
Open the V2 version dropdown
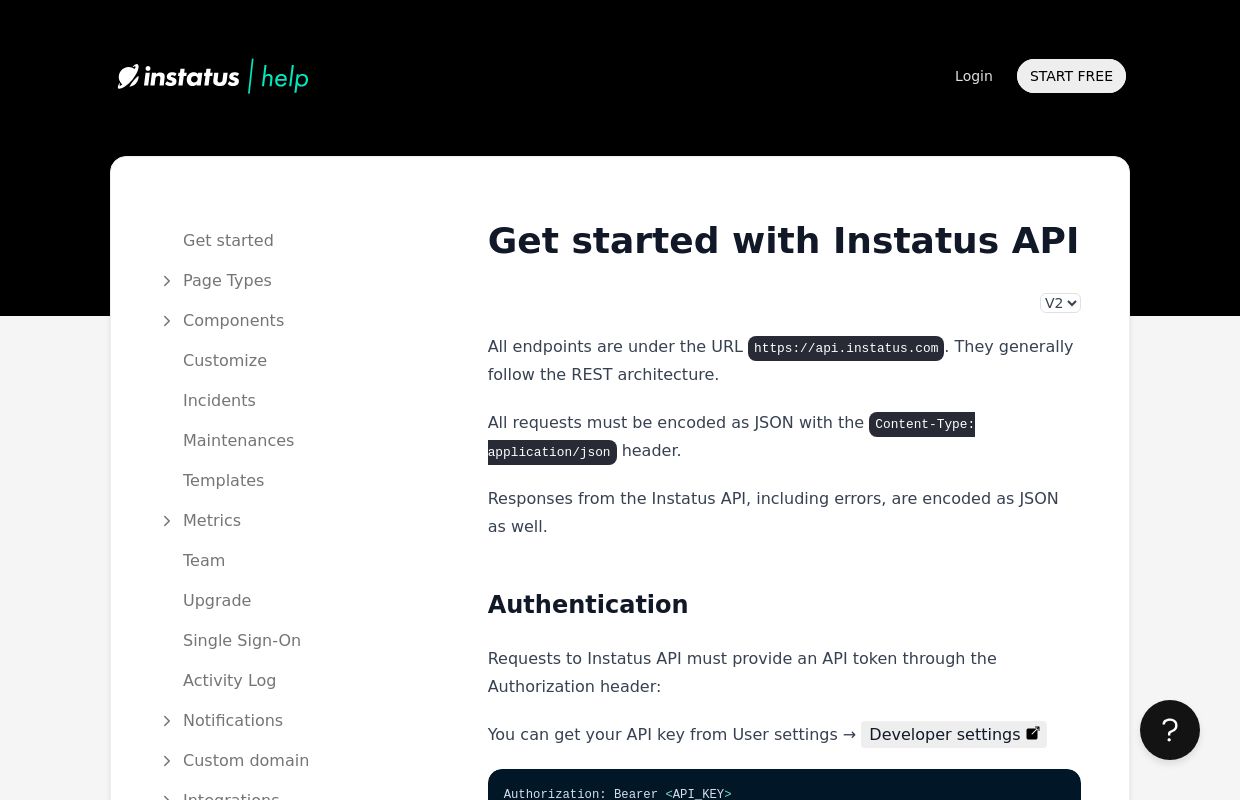[1060, 303]
